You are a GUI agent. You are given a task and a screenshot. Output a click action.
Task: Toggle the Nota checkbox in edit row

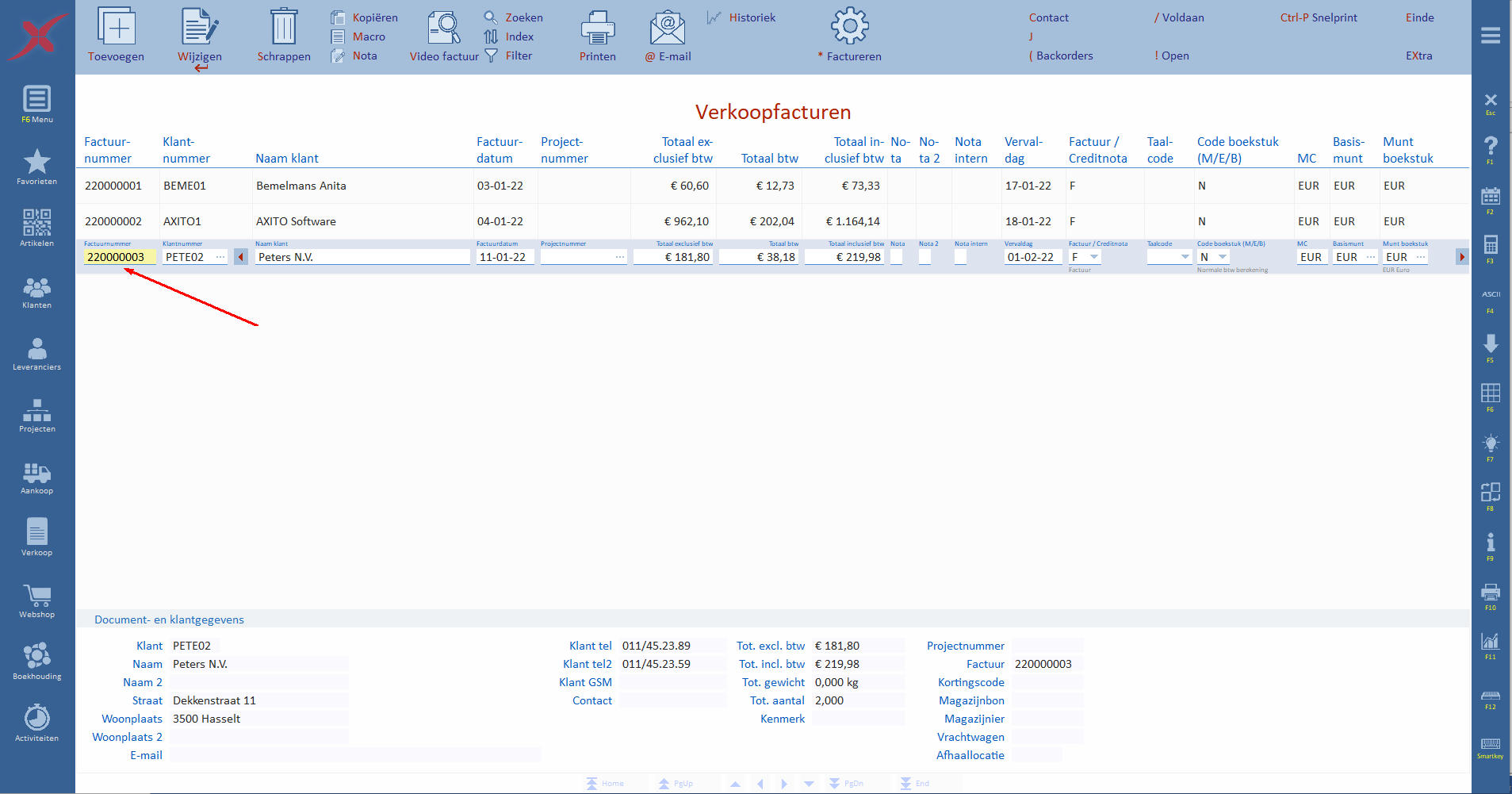point(897,257)
